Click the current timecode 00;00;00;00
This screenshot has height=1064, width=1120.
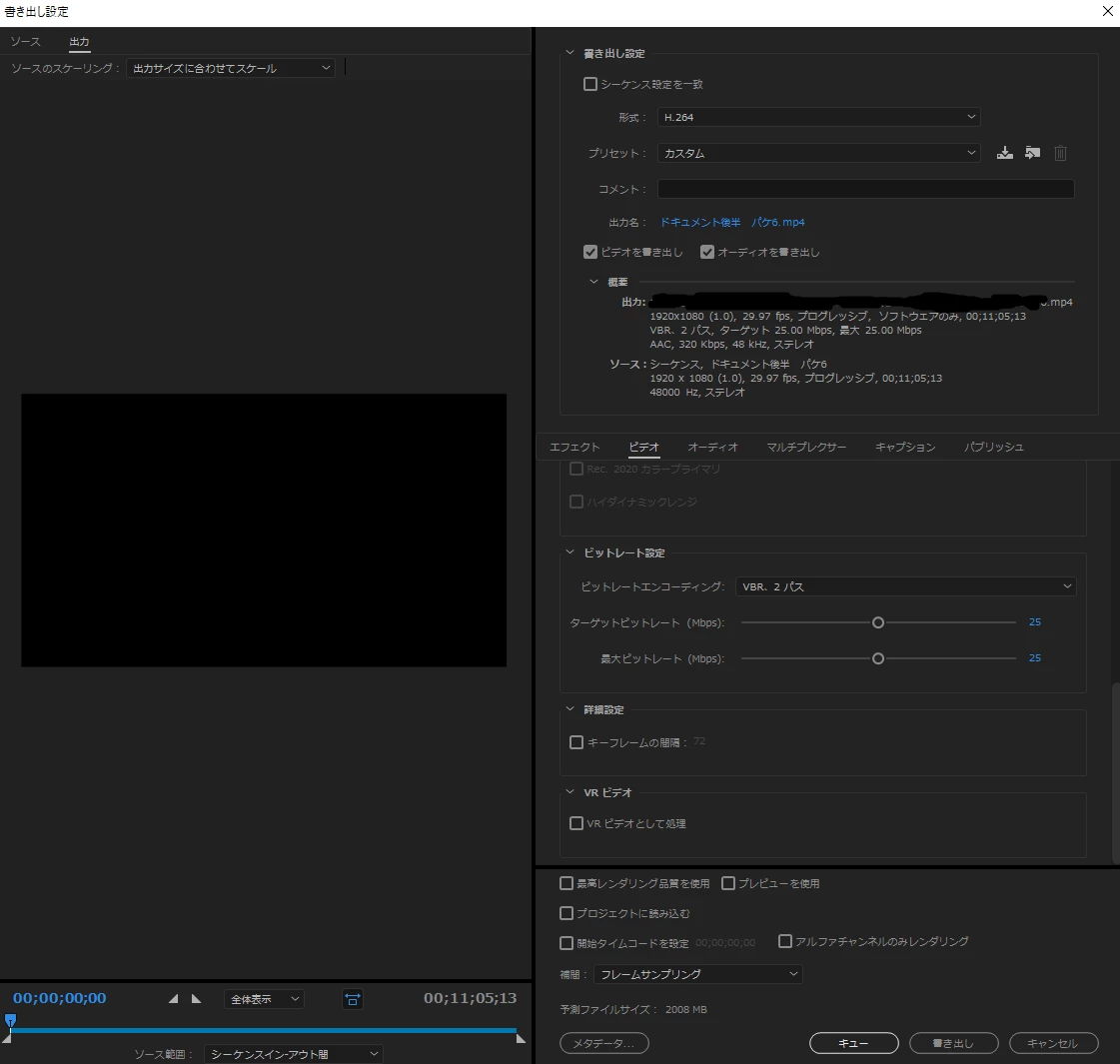59,998
